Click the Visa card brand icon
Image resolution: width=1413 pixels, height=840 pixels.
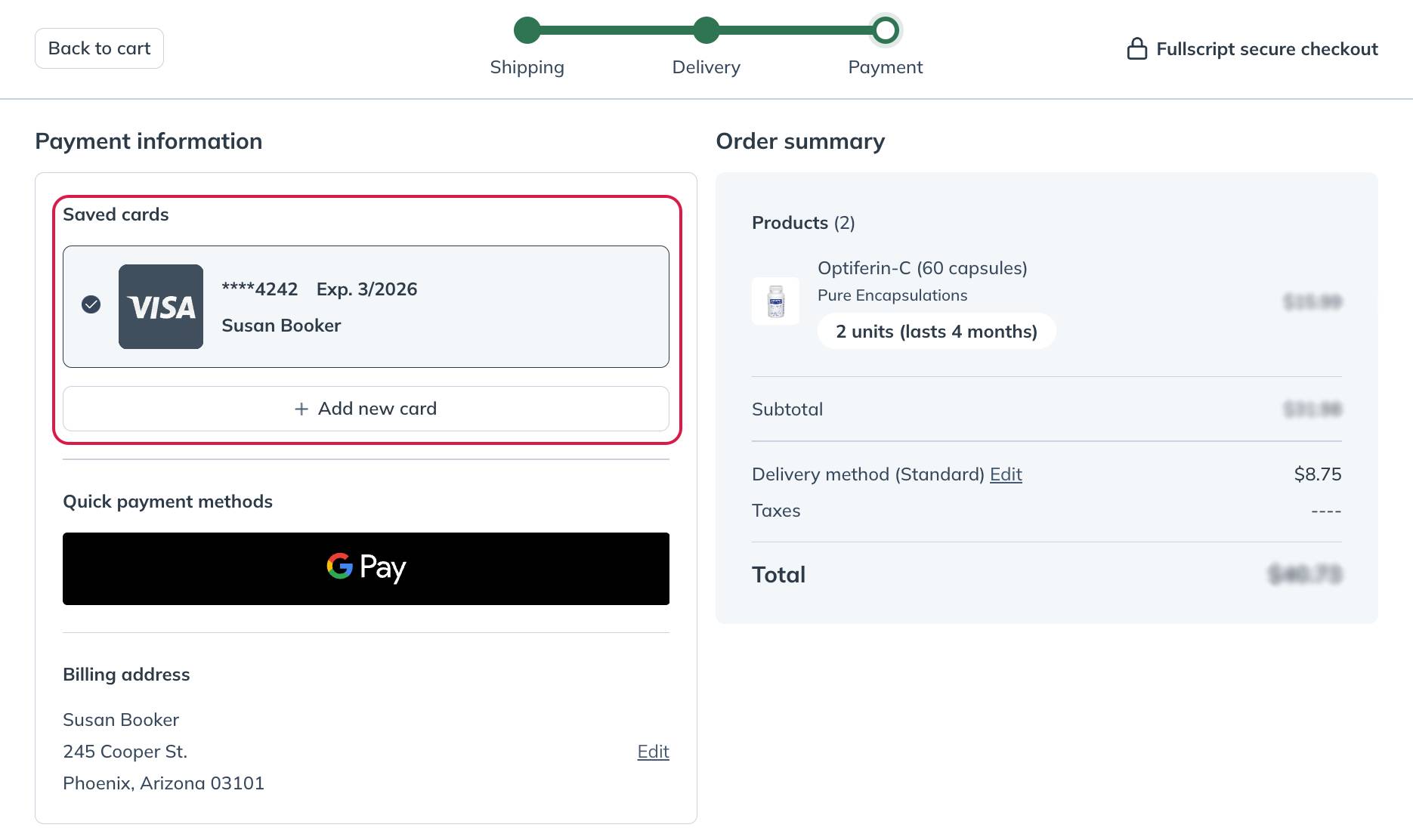(160, 306)
